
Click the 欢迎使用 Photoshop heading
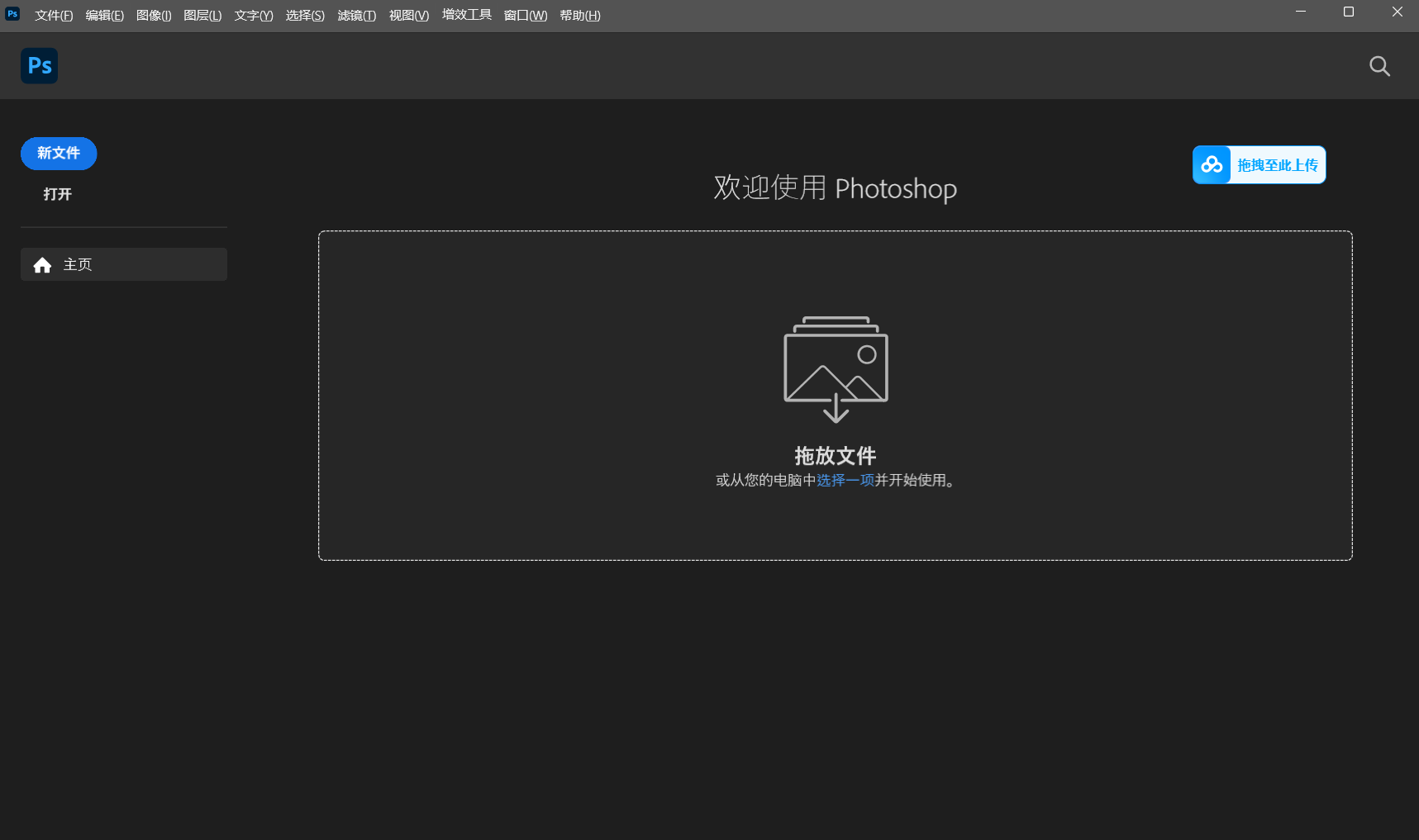(836, 188)
